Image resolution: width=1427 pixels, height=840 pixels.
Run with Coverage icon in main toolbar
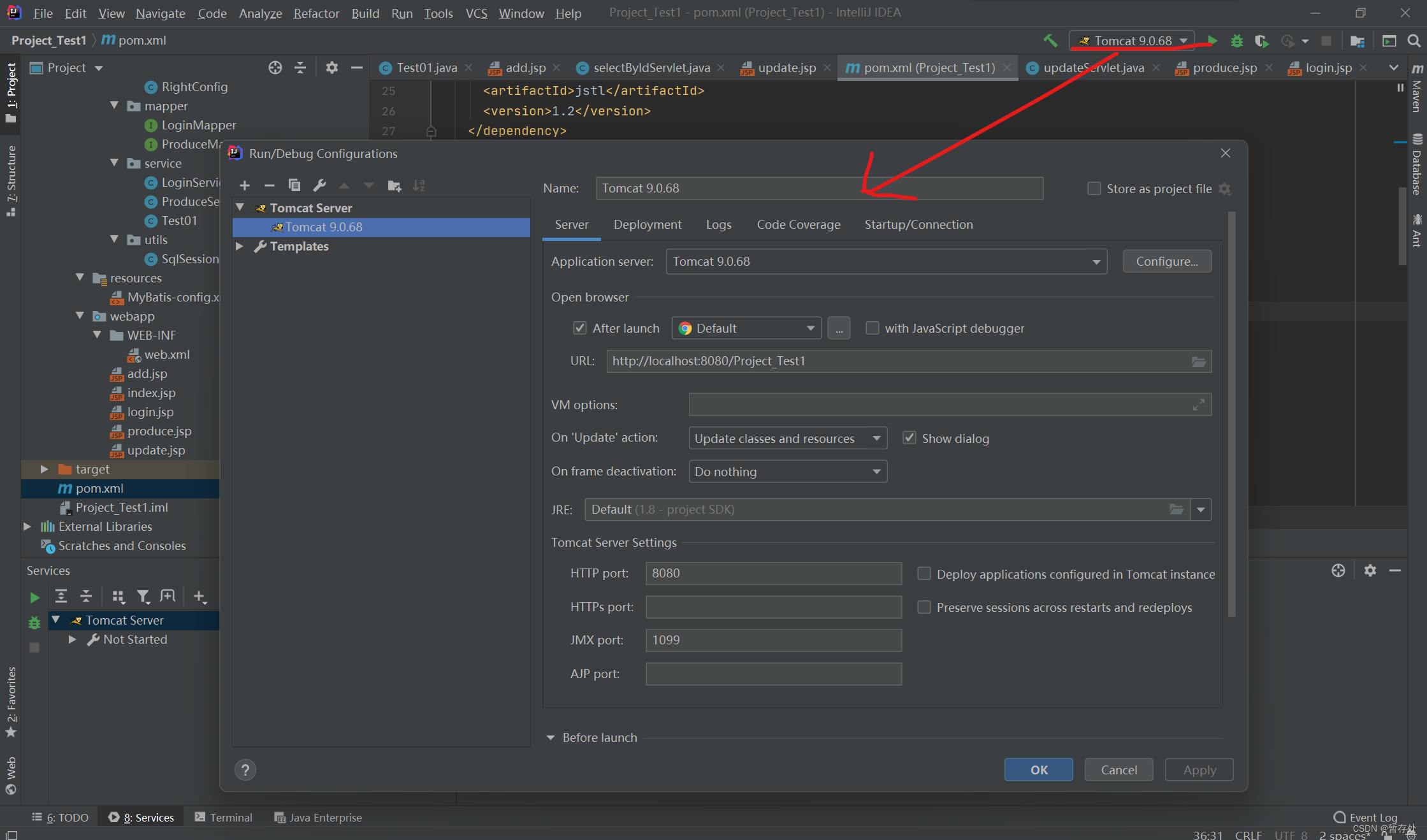tap(1262, 41)
